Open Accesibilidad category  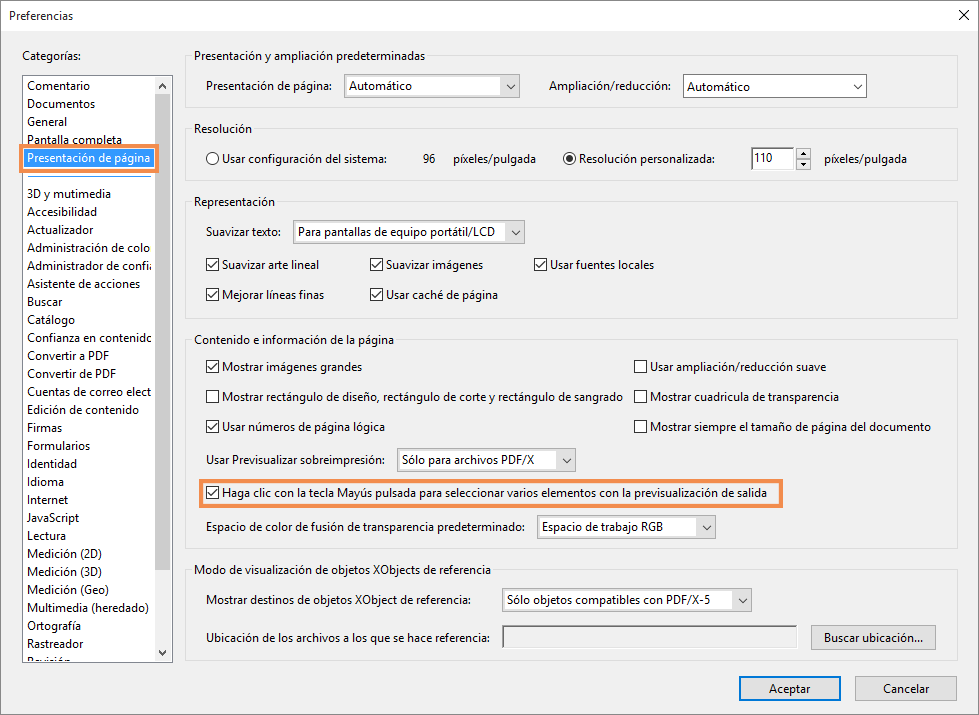coord(62,212)
